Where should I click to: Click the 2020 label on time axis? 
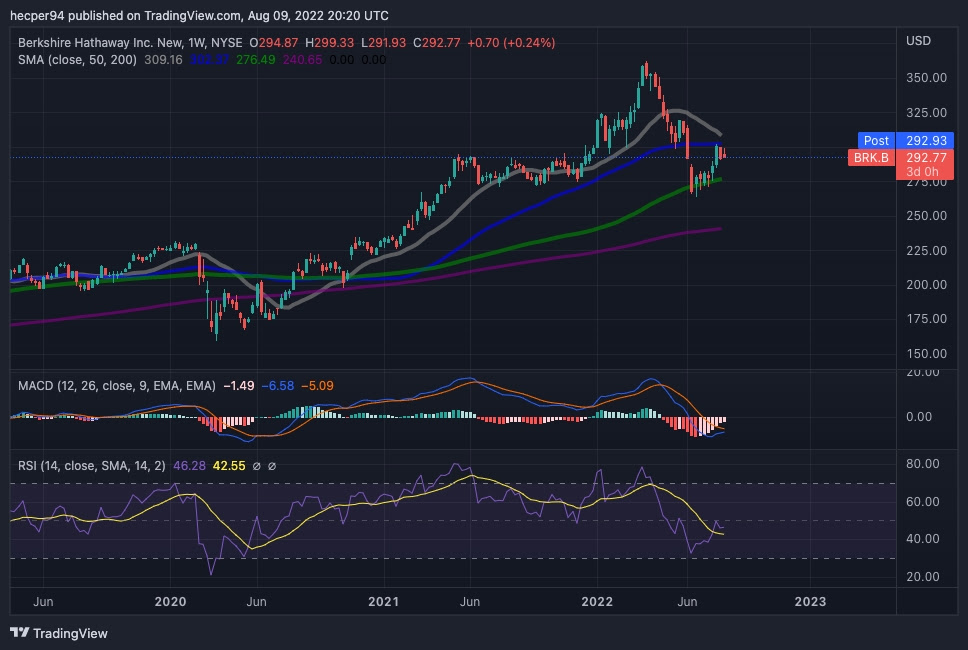170,601
